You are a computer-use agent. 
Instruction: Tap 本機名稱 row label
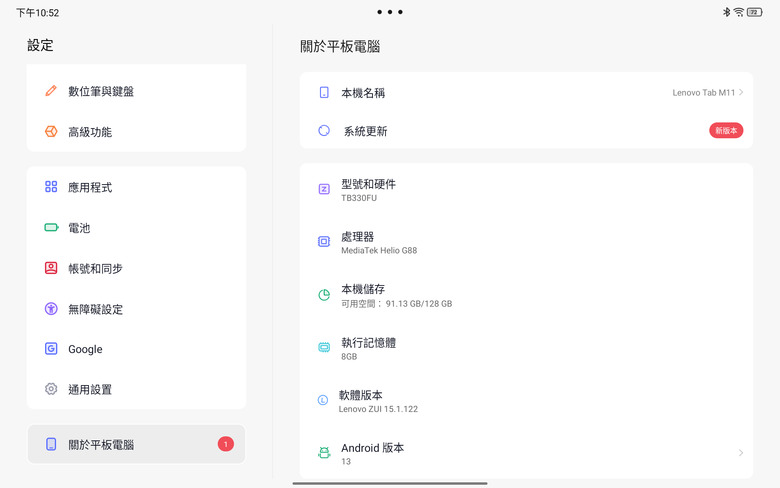tap(363, 93)
